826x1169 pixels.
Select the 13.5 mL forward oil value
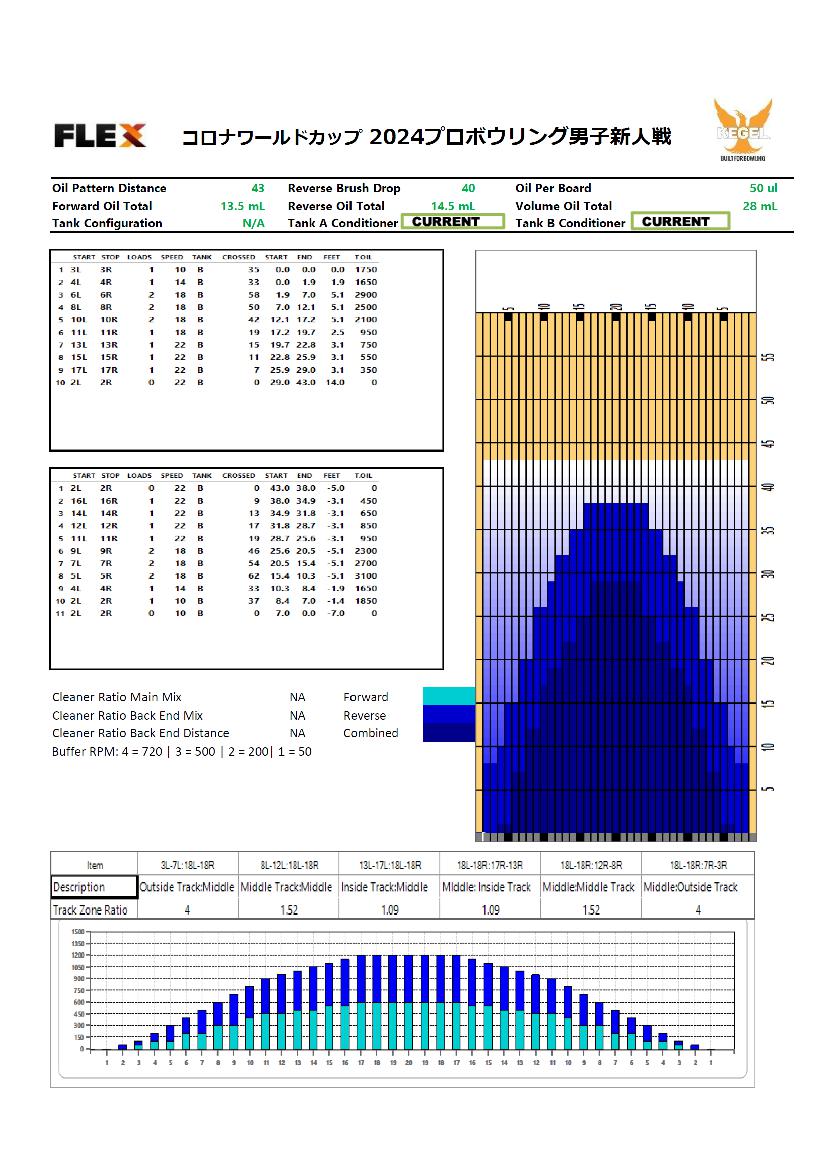pos(242,206)
